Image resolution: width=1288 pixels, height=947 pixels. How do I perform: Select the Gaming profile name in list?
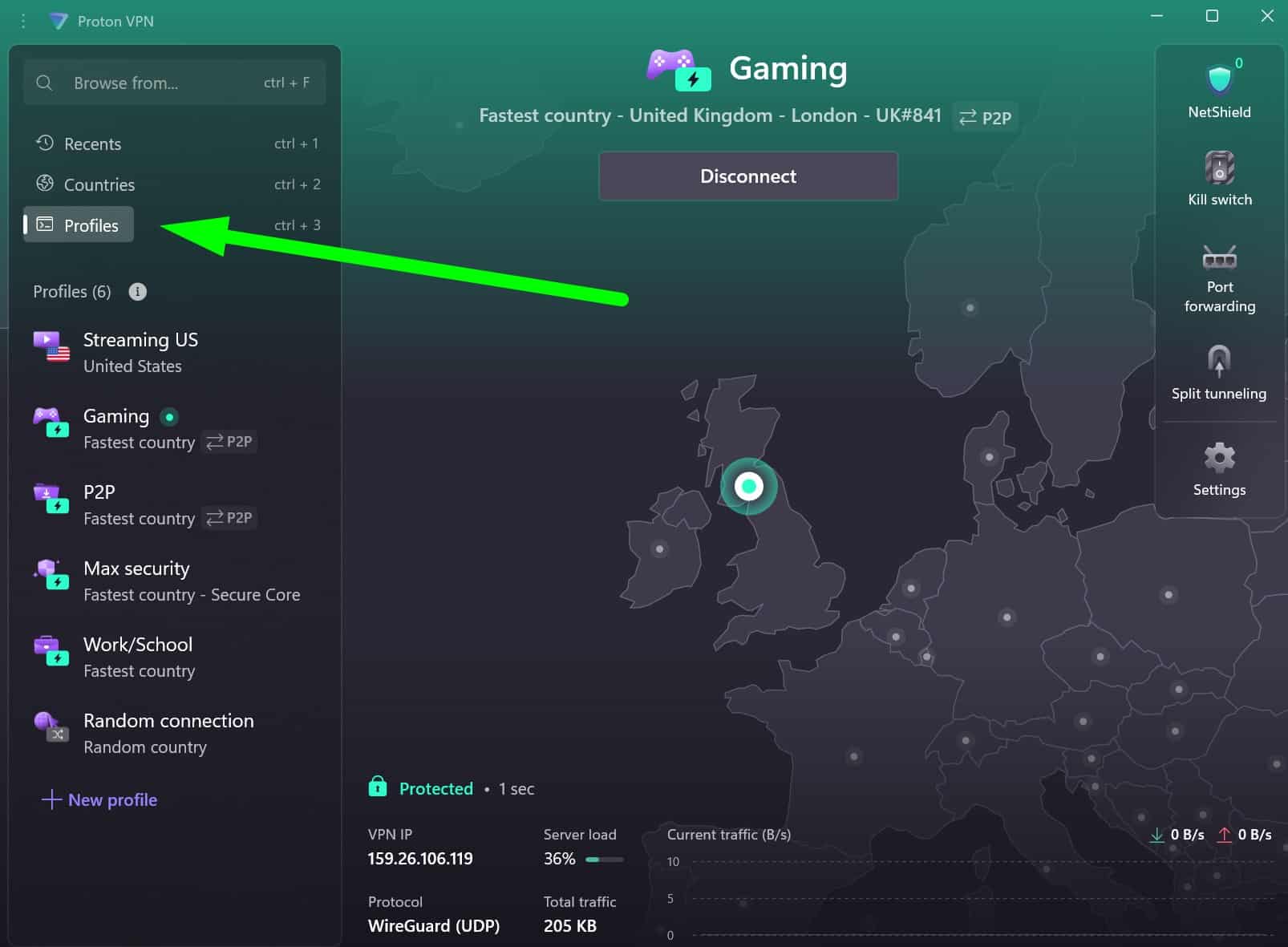(116, 416)
